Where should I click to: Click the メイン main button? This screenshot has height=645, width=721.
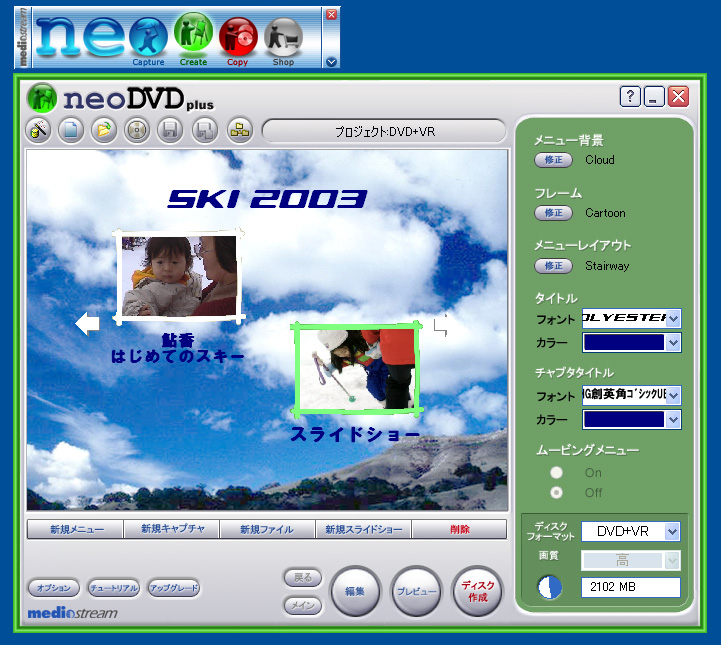pos(303,605)
